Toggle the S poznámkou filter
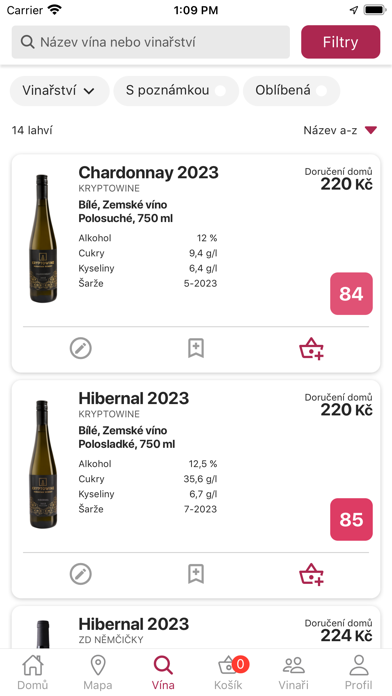This screenshot has height=696, width=392. (x=176, y=91)
